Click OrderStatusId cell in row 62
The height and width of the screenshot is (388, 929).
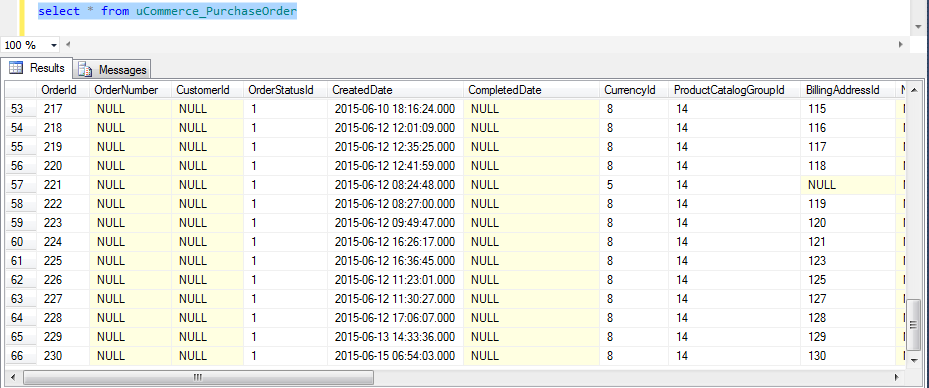[x=285, y=280]
